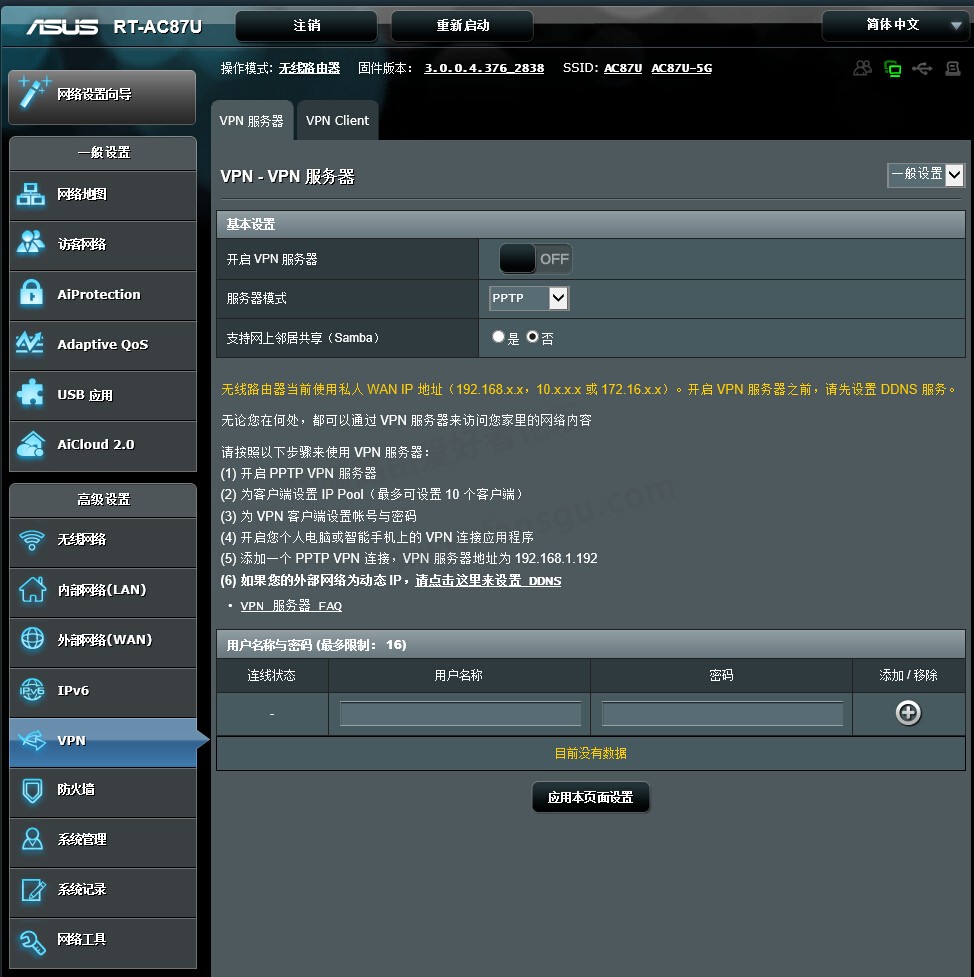
Task: Open the AiProtection menu item
Action: [x=103, y=294]
